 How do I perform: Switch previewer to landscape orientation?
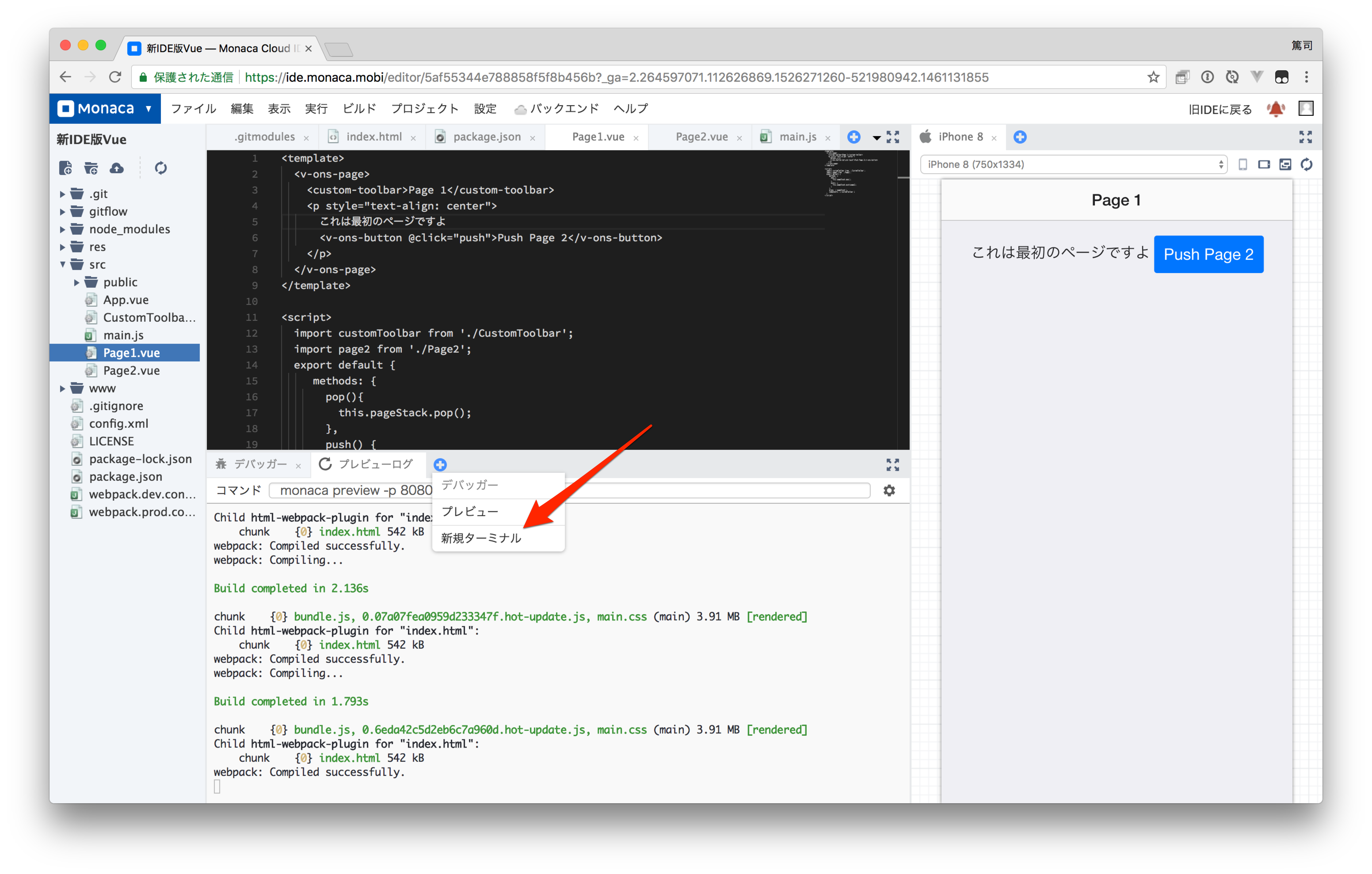tap(1264, 165)
